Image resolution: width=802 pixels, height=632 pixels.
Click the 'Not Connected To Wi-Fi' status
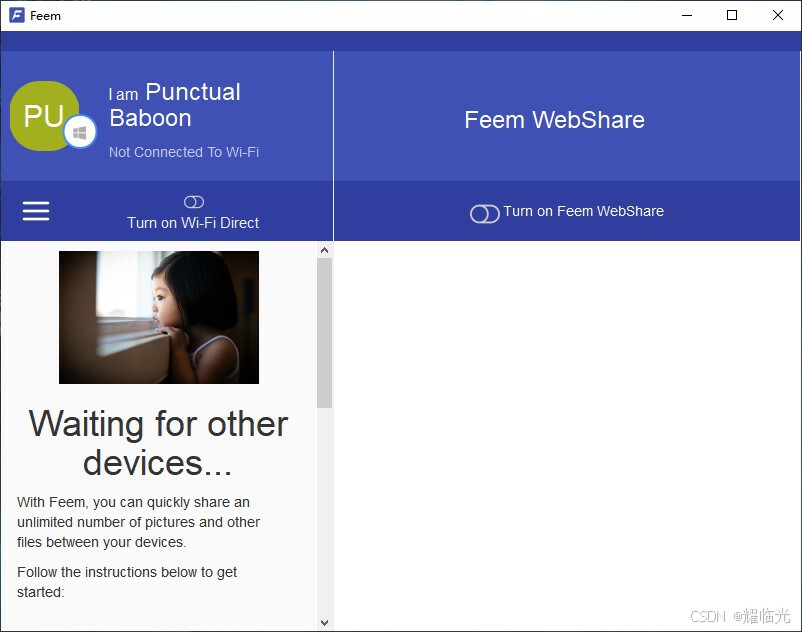(184, 152)
